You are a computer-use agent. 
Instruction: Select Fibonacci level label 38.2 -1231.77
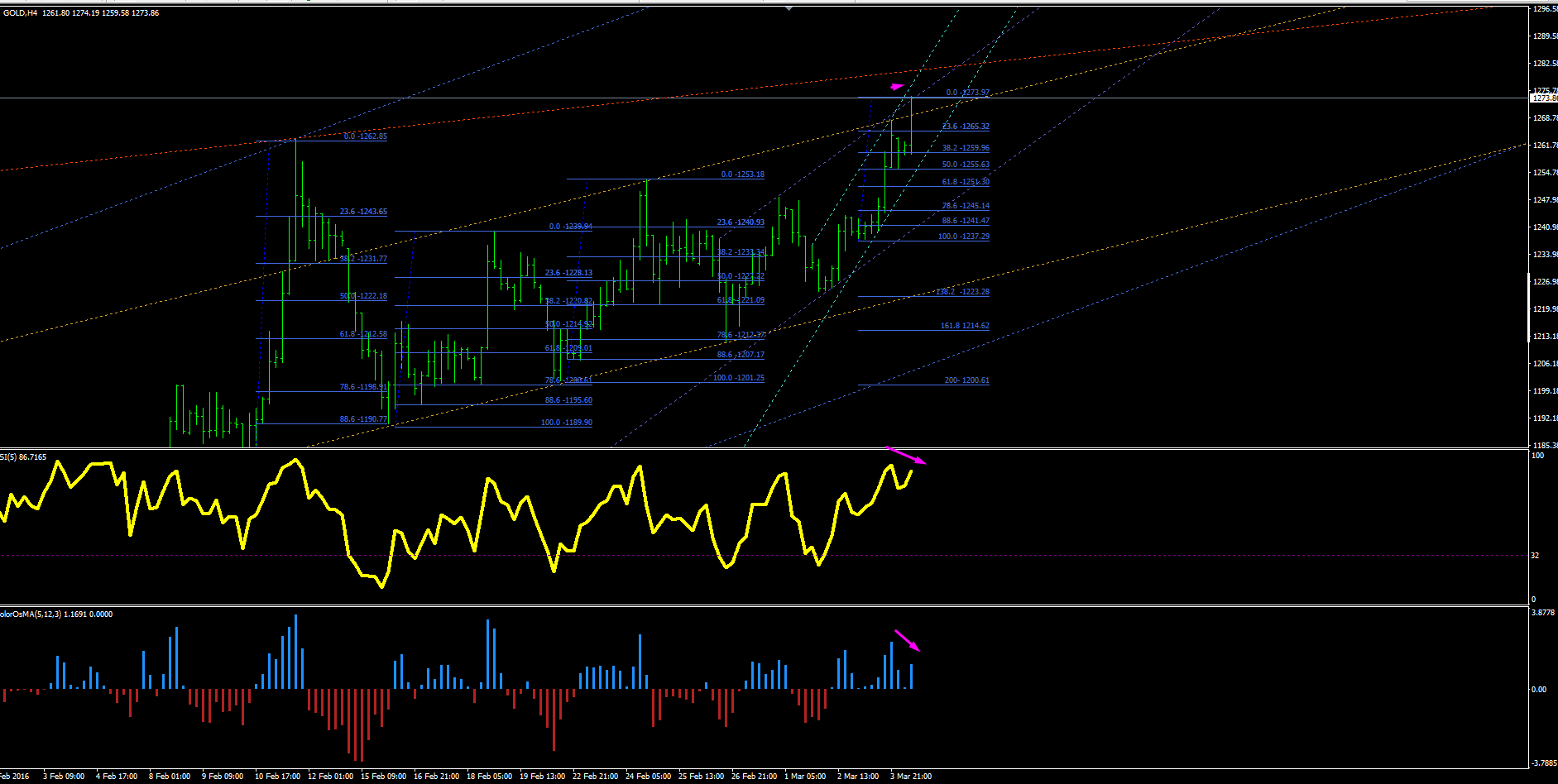tap(363, 259)
